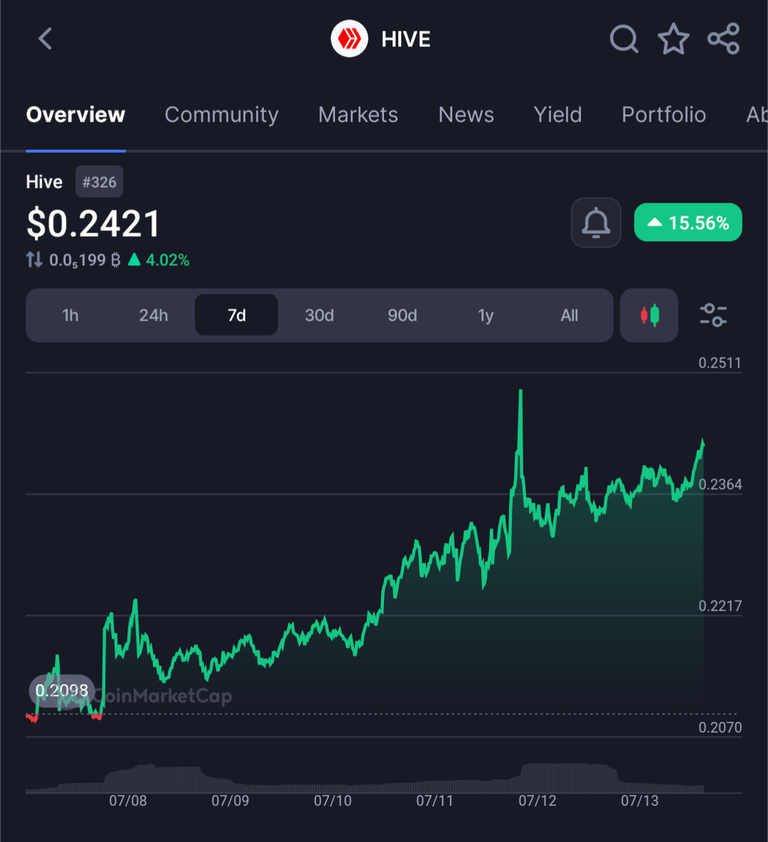Open the Portfolio tab
The height and width of the screenshot is (842, 768).
point(664,114)
